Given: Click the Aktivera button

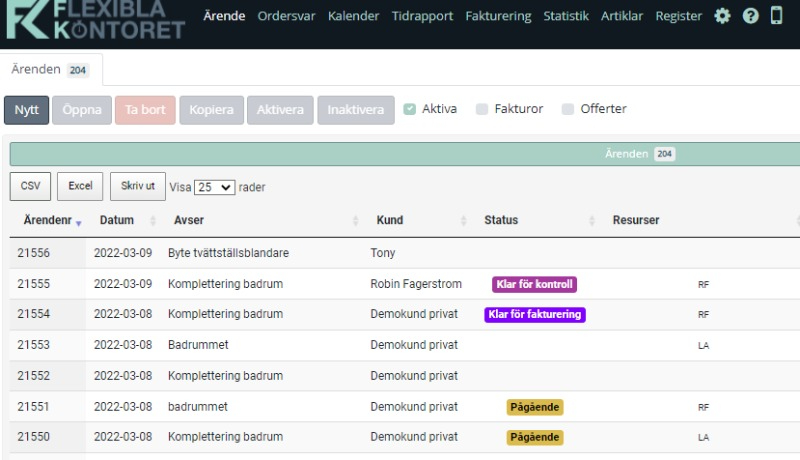Looking at the screenshot, I should tap(280, 110).
